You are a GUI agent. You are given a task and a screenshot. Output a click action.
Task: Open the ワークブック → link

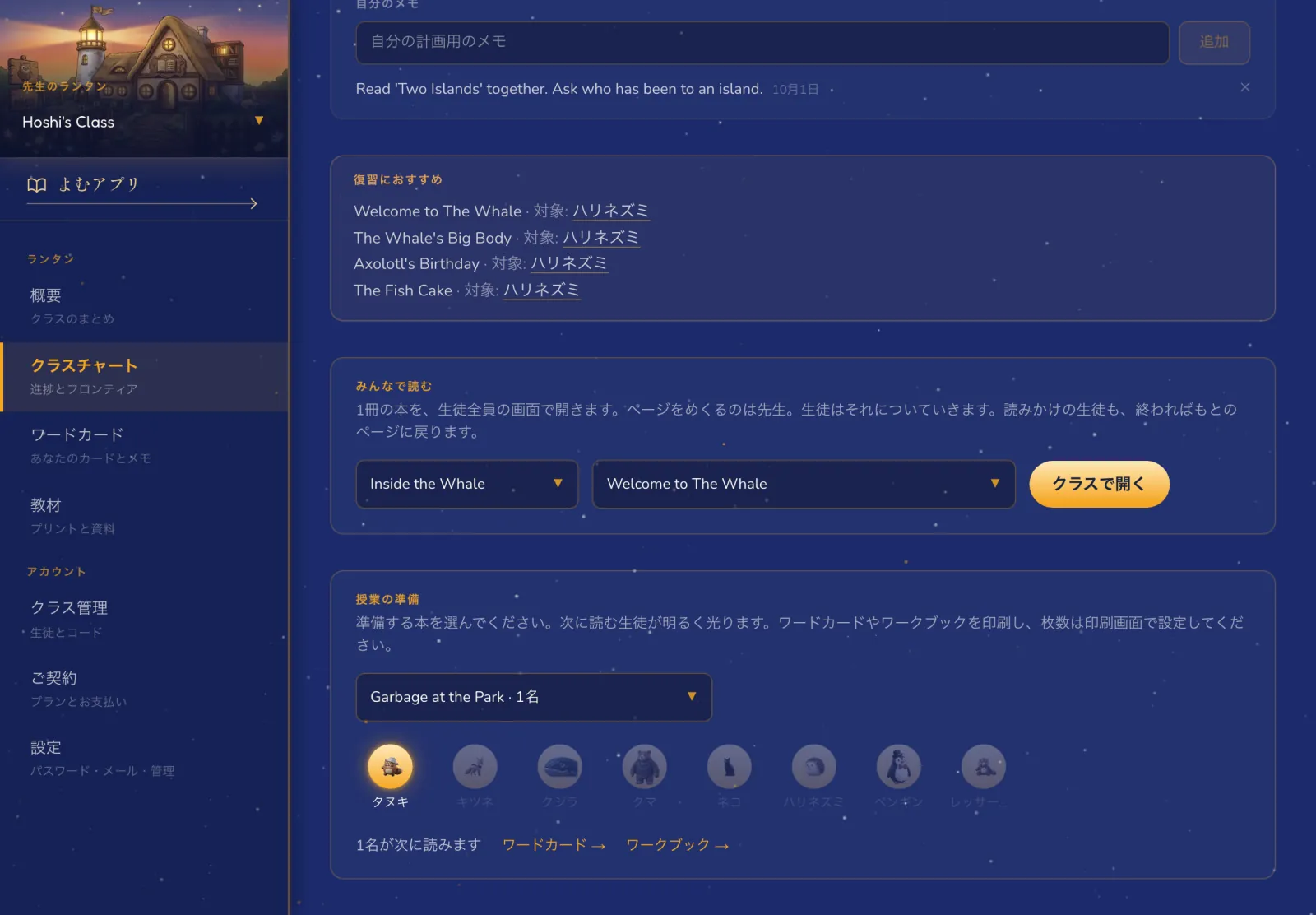pyautogui.click(x=677, y=845)
